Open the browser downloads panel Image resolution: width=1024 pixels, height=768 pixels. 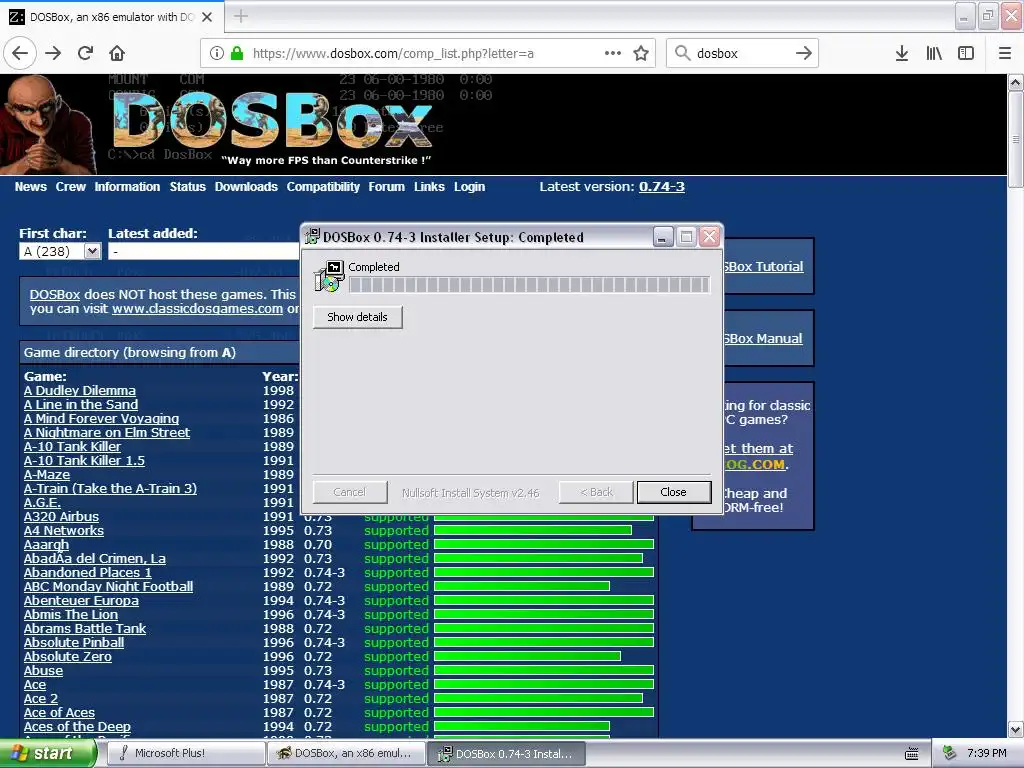point(902,53)
